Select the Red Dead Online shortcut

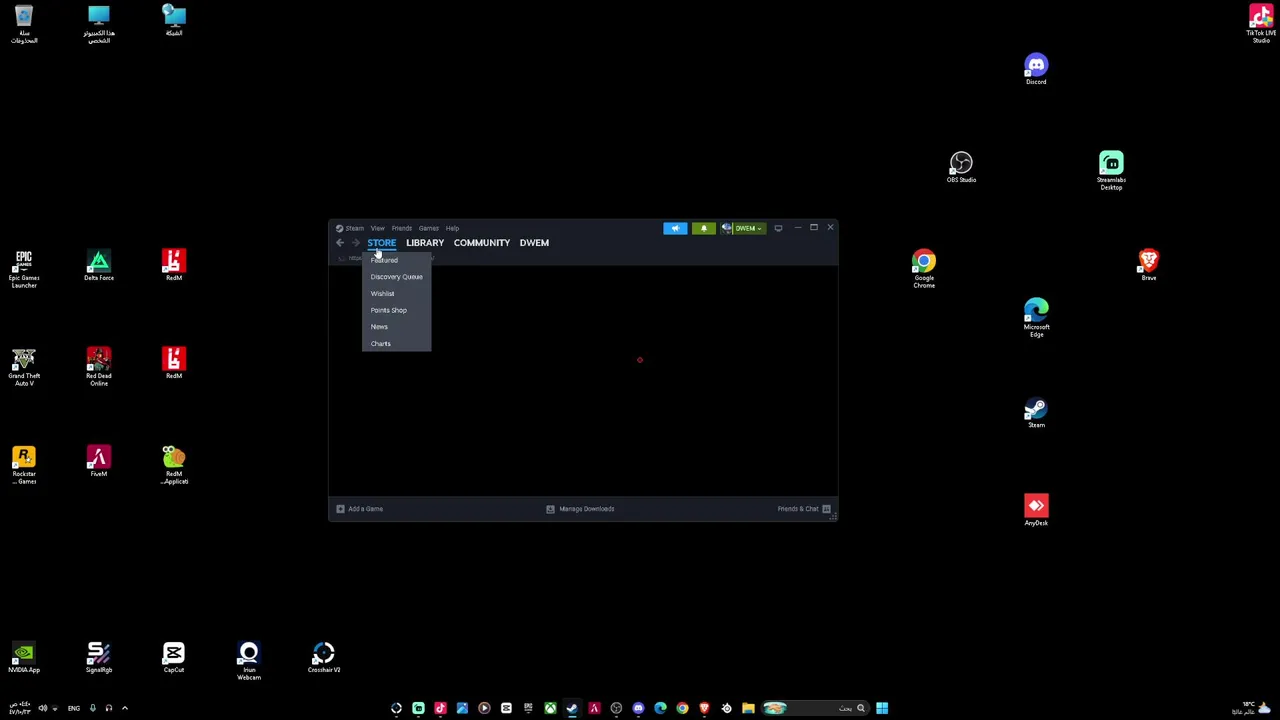pos(99,367)
